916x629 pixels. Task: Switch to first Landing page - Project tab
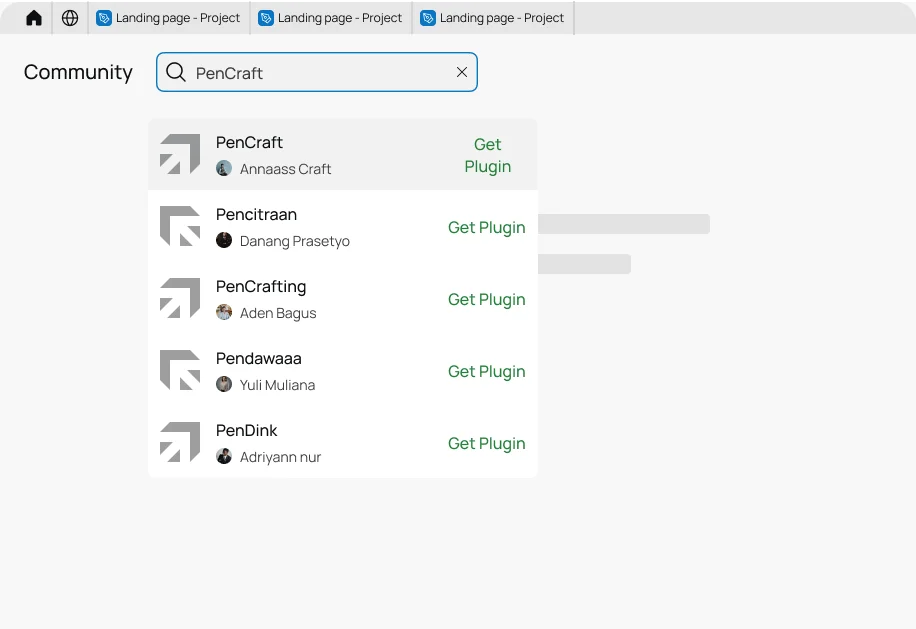(169, 18)
